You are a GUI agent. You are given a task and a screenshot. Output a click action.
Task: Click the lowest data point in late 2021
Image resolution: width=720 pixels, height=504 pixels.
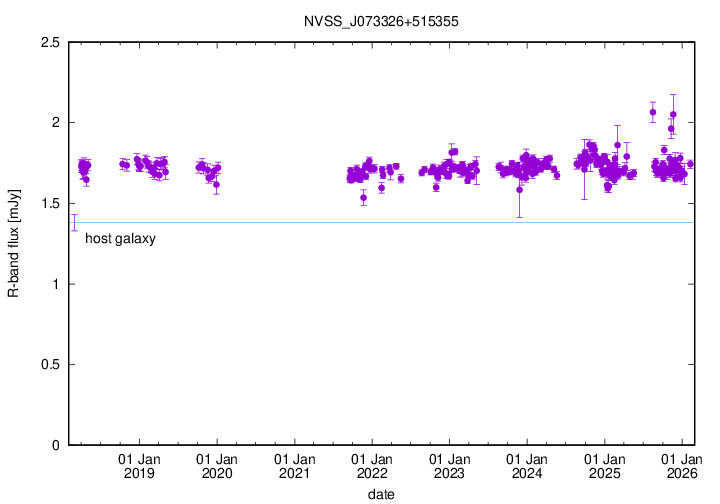point(364,197)
